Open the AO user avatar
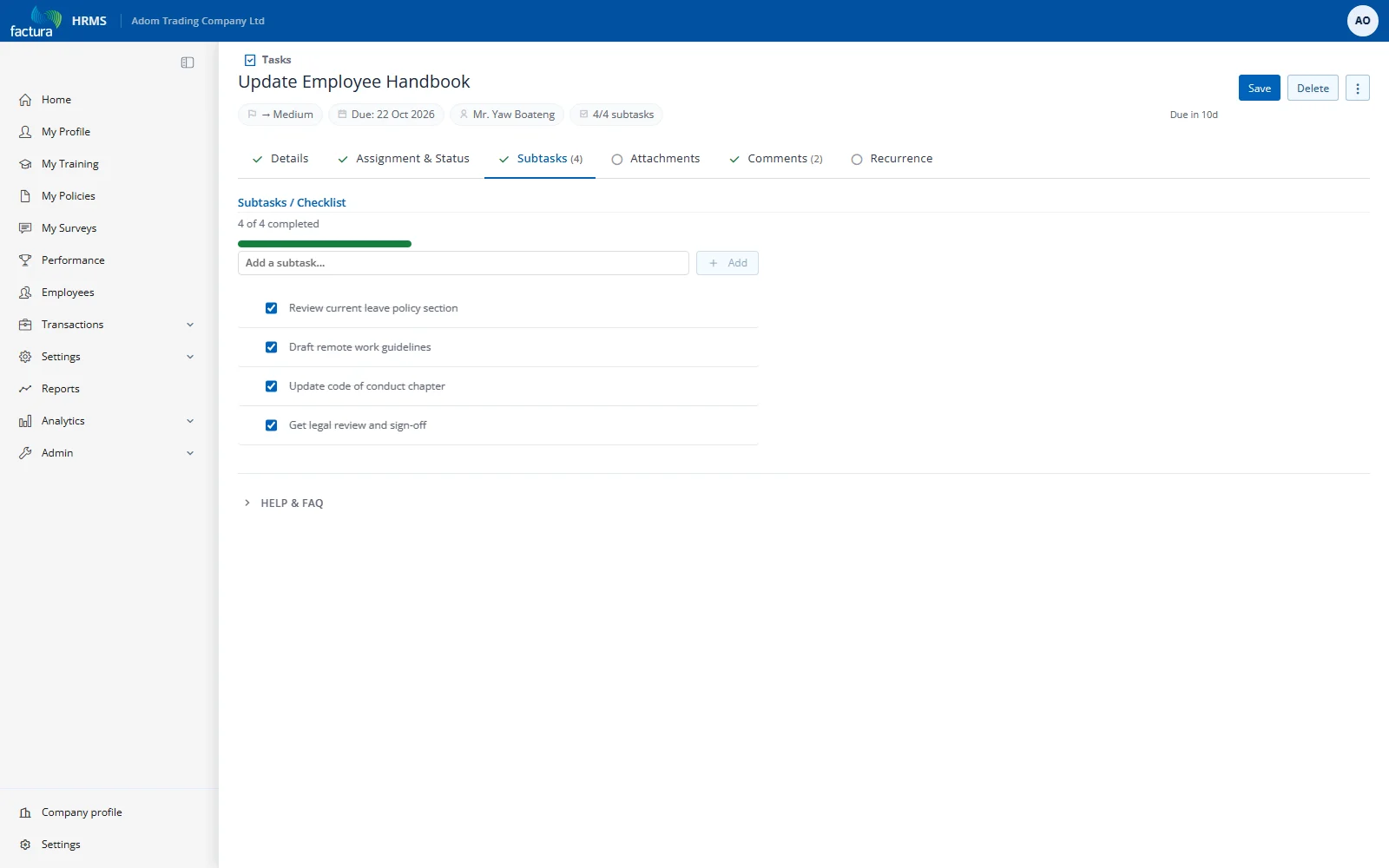The width and height of the screenshot is (1389, 868). pos(1362,21)
